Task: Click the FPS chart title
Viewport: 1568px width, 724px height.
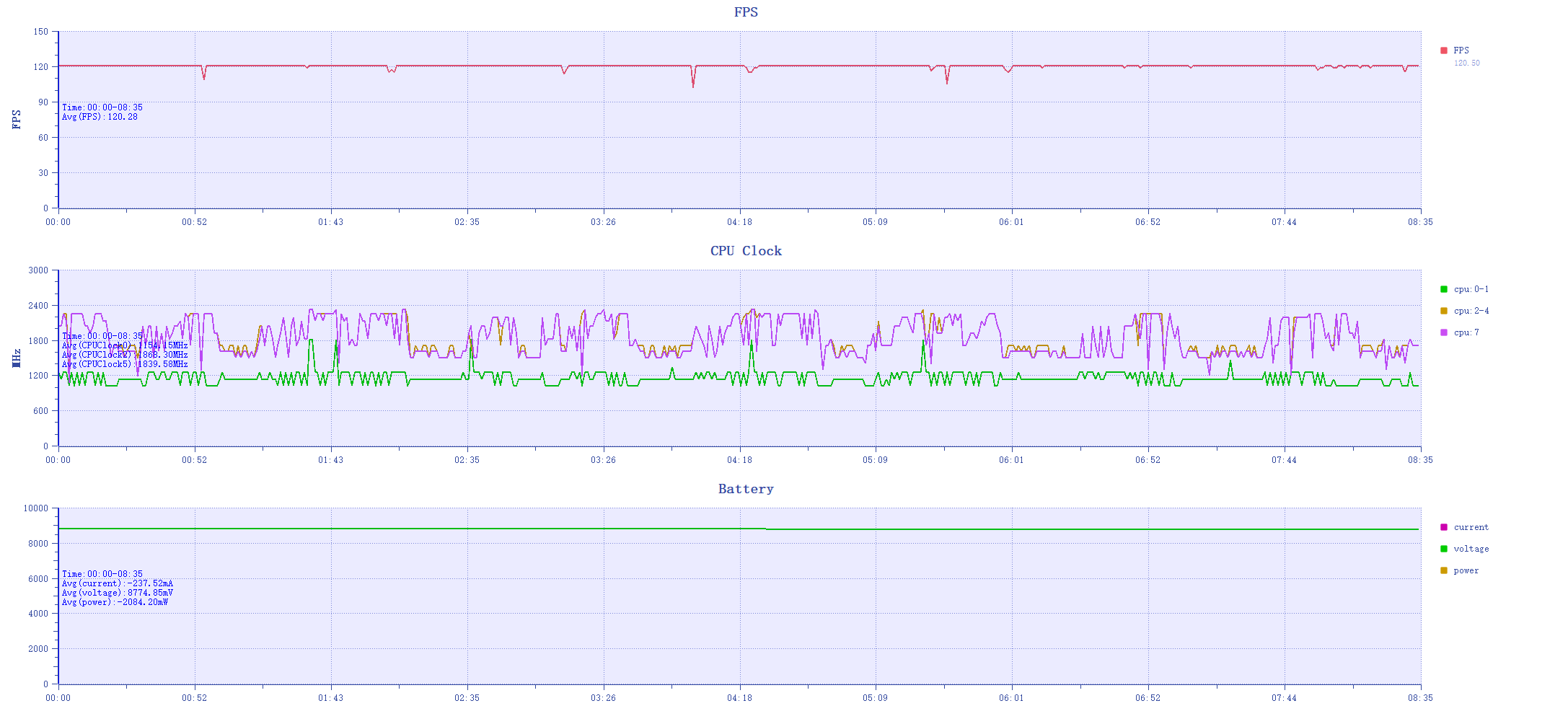Action: pyautogui.click(x=746, y=12)
